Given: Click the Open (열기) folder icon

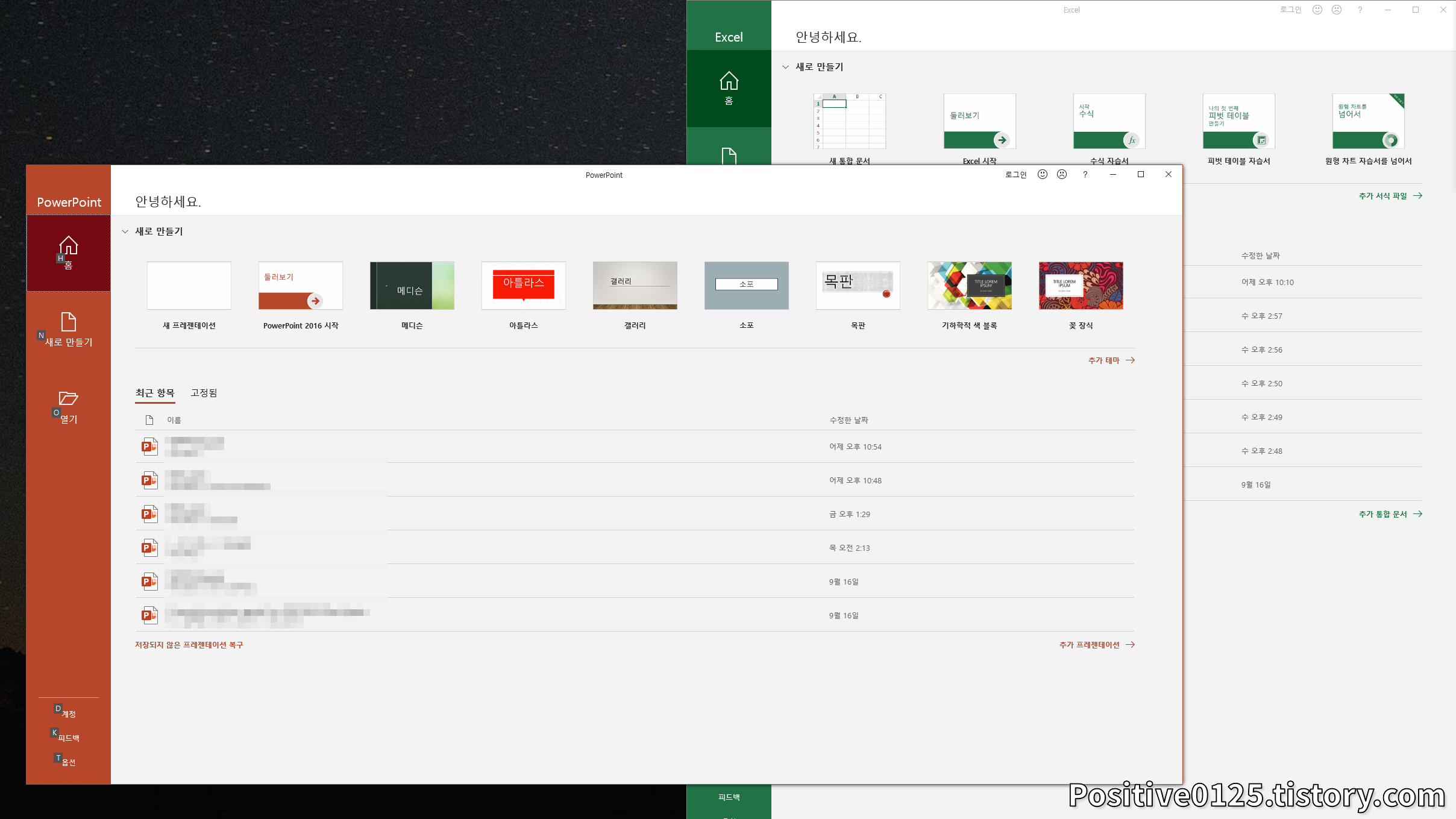Looking at the screenshot, I should (x=68, y=398).
